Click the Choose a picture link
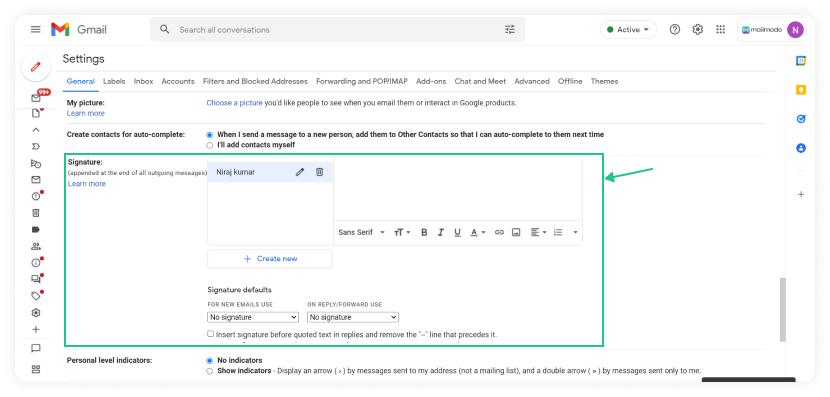Viewport: 830px width, 397px height. pos(234,103)
